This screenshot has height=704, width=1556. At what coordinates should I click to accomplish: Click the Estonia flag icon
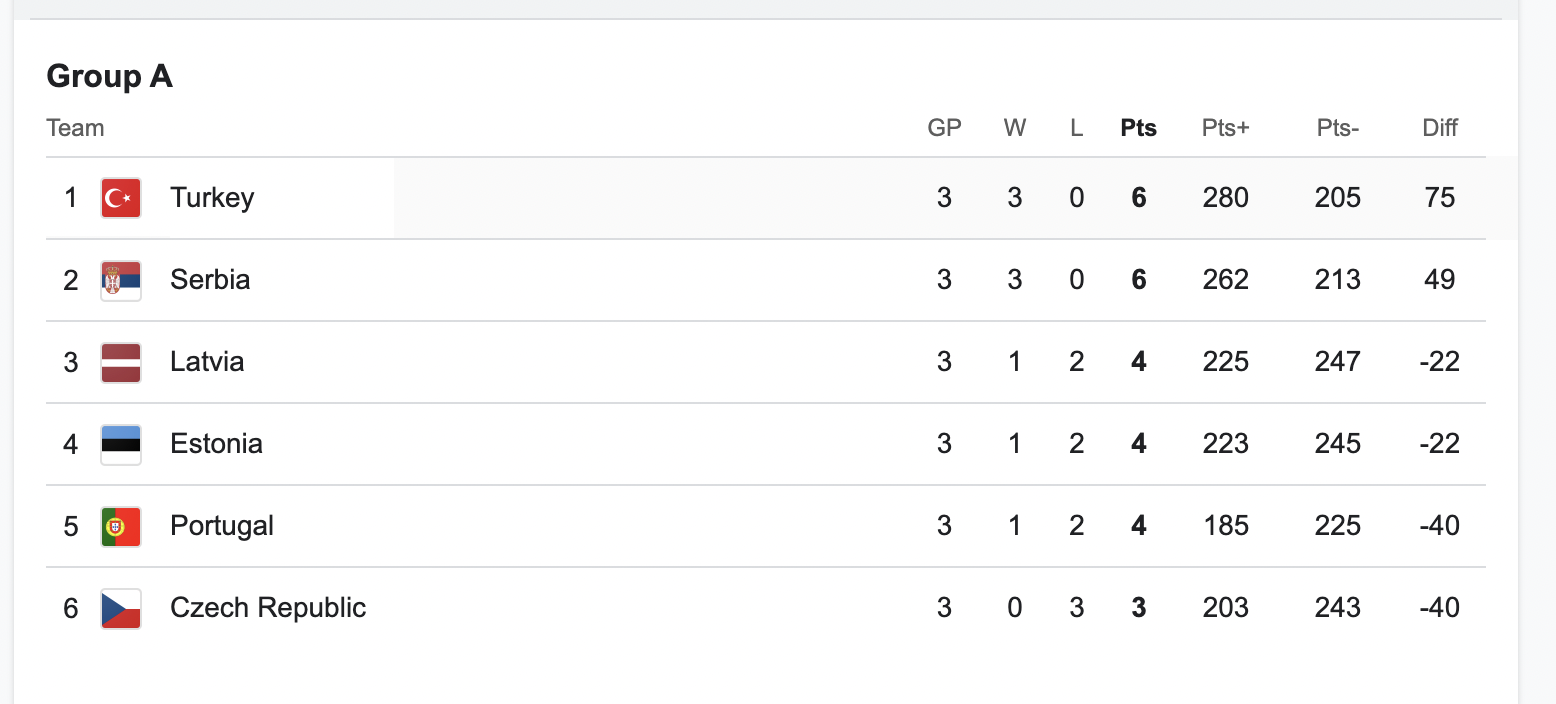pyautogui.click(x=121, y=444)
